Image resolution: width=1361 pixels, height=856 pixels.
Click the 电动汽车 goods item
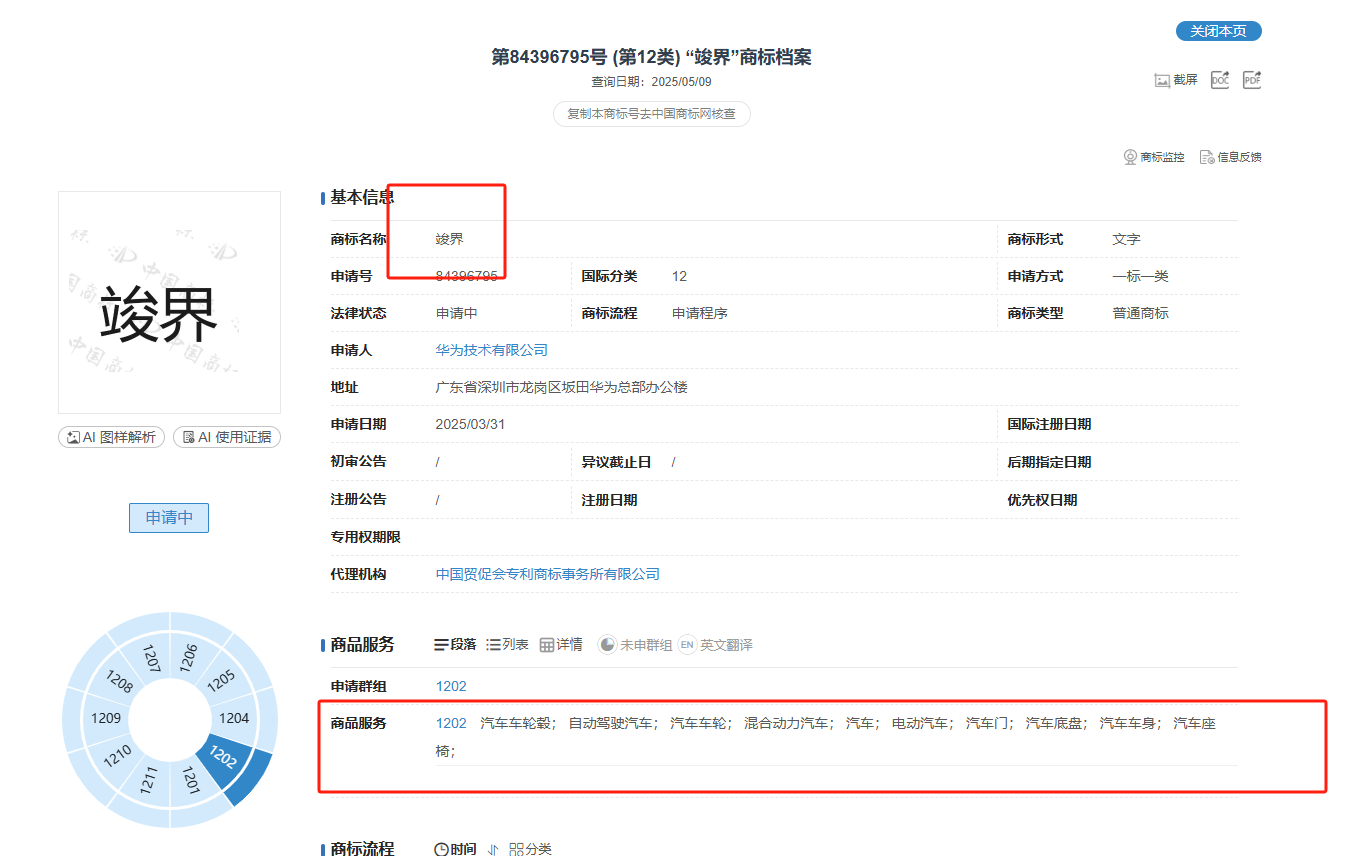(920, 723)
